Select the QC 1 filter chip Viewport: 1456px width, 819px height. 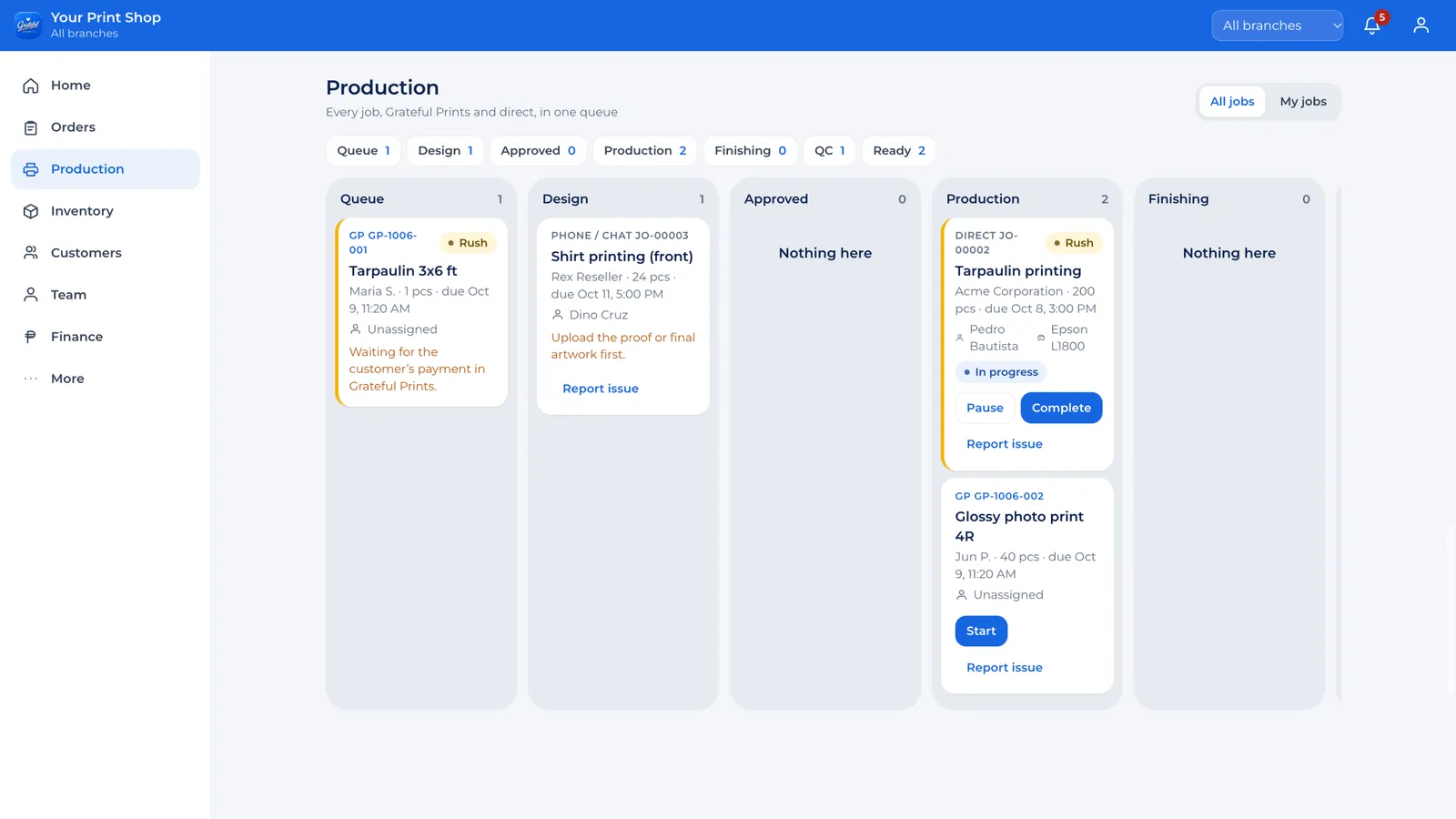pyautogui.click(x=830, y=151)
